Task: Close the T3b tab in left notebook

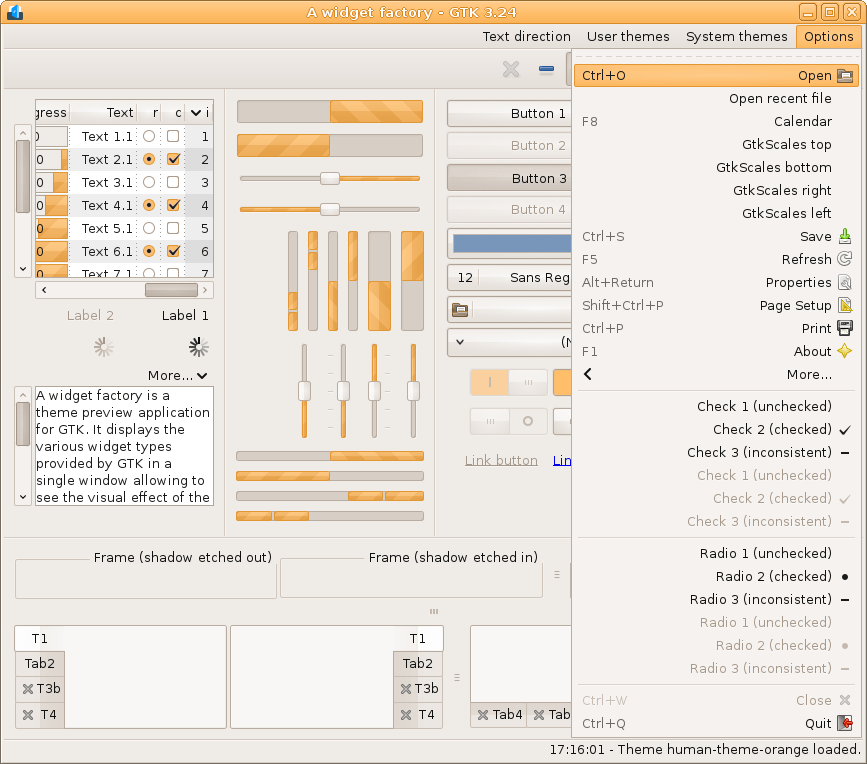Action: pyautogui.click(x=28, y=689)
